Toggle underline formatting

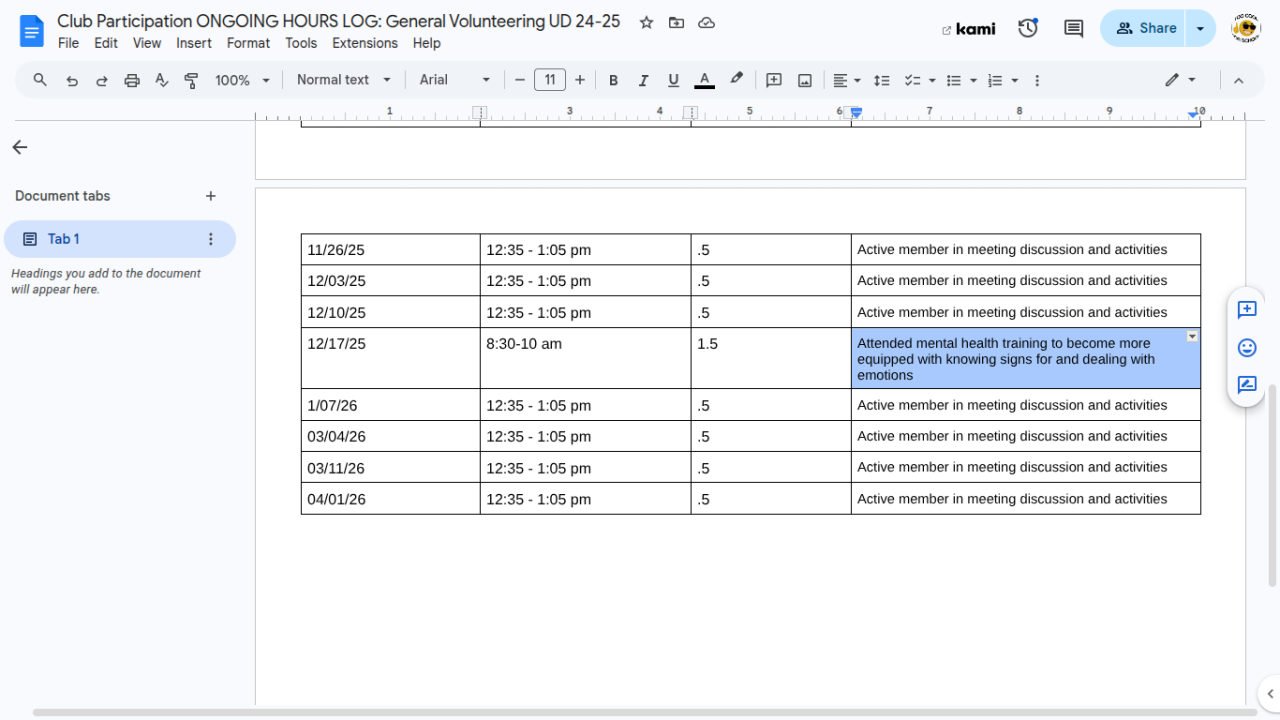tap(673, 80)
